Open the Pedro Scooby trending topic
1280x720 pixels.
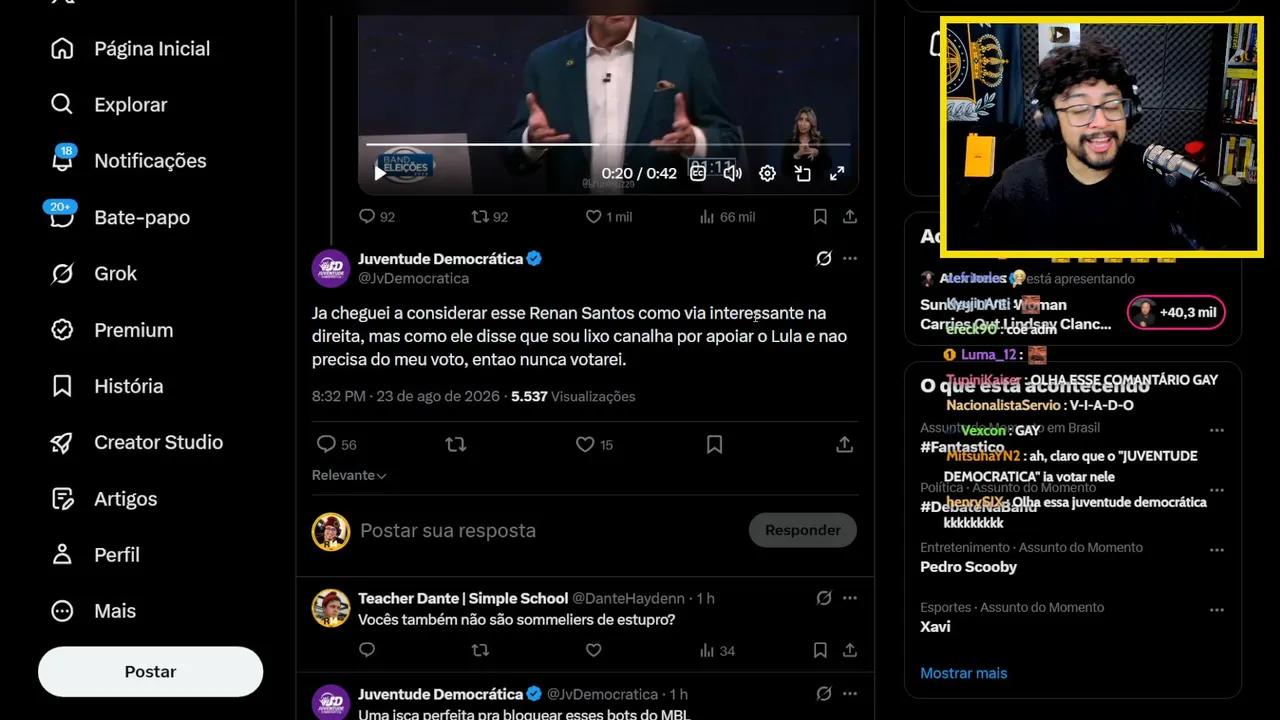tap(968, 567)
